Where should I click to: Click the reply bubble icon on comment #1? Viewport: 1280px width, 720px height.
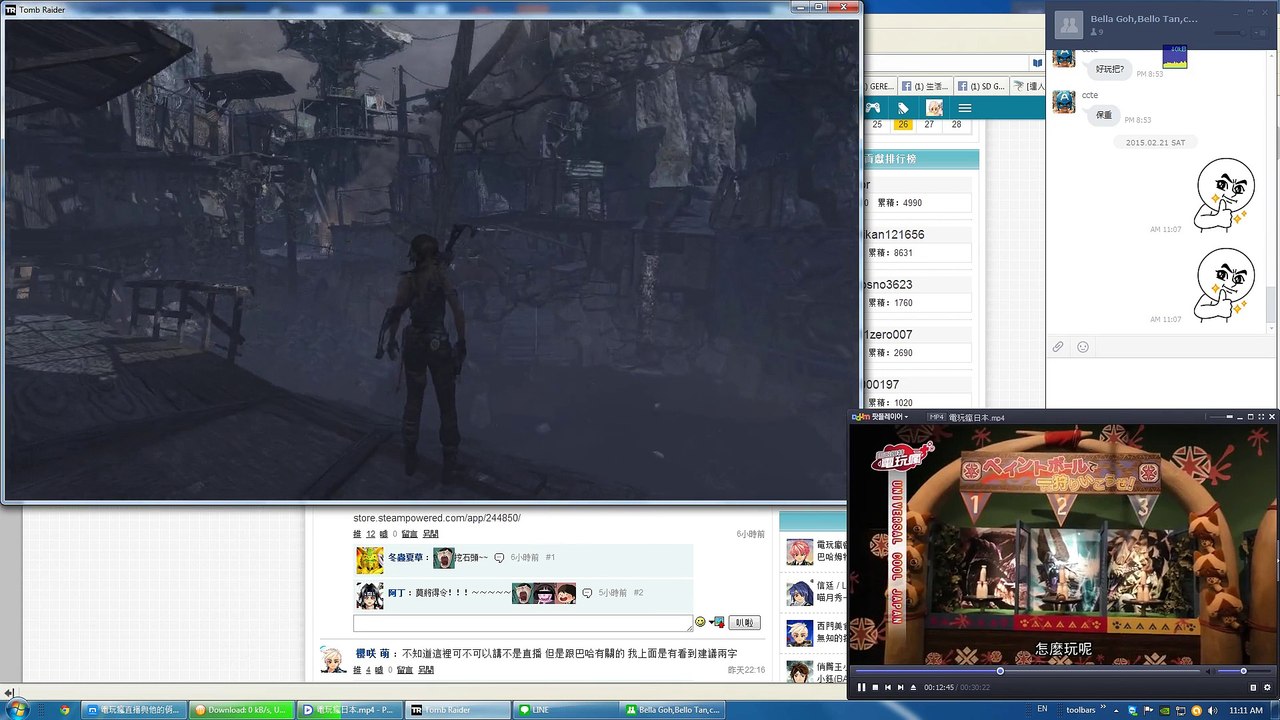pos(499,558)
